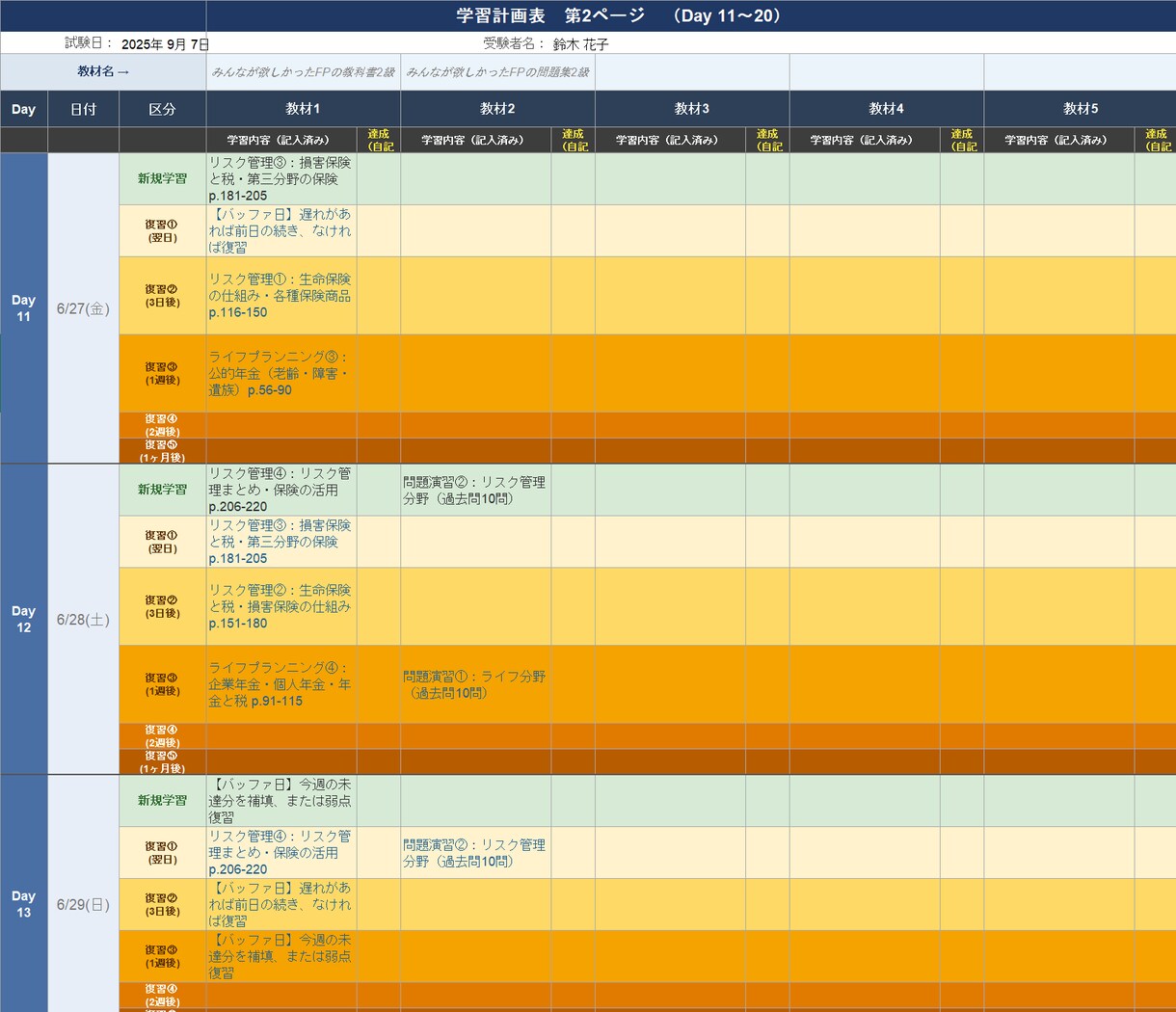Select the "教材名 →" cell
The height and width of the screenshot is (1012, 1176).
coord(103,72)
